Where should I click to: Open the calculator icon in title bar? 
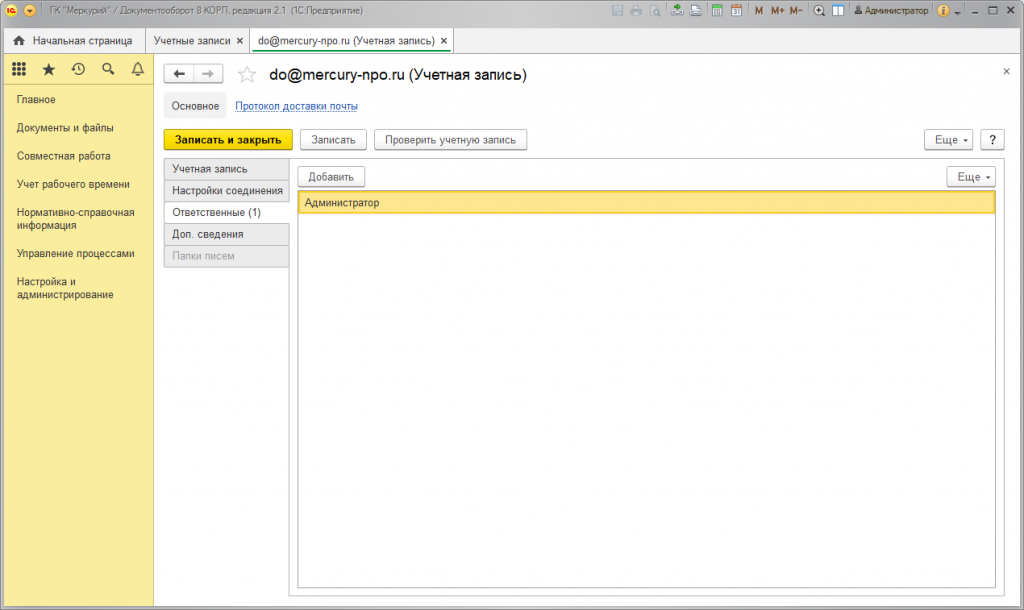point(717,11)
